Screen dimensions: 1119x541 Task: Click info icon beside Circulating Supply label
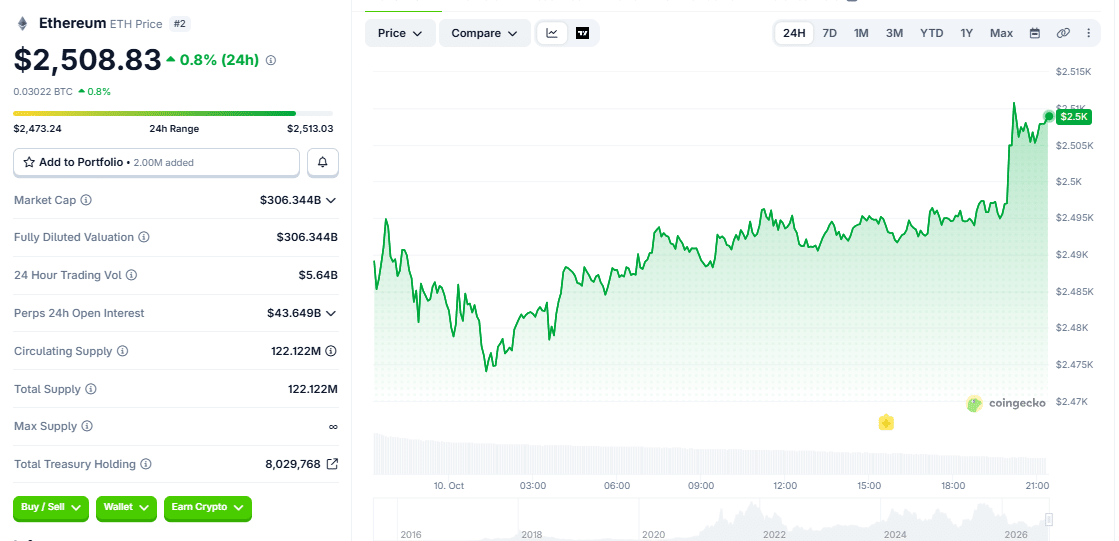coord(122,351)
